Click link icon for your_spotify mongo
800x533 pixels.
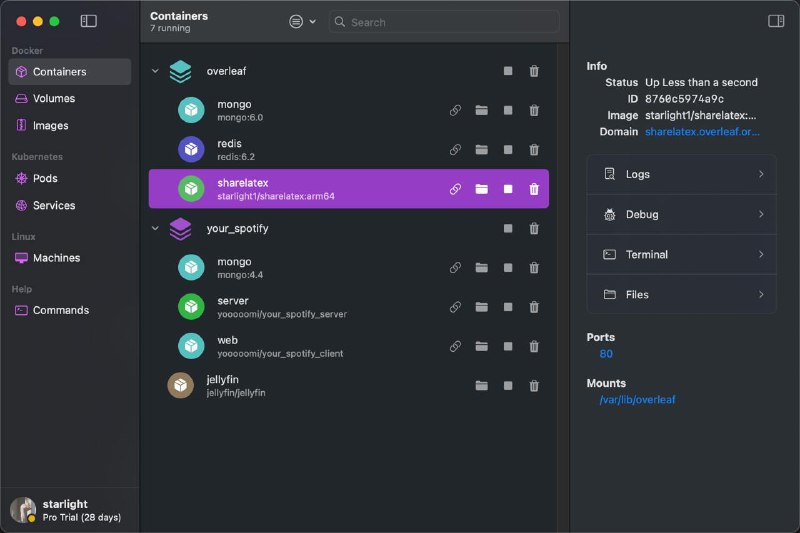point(455,268)
